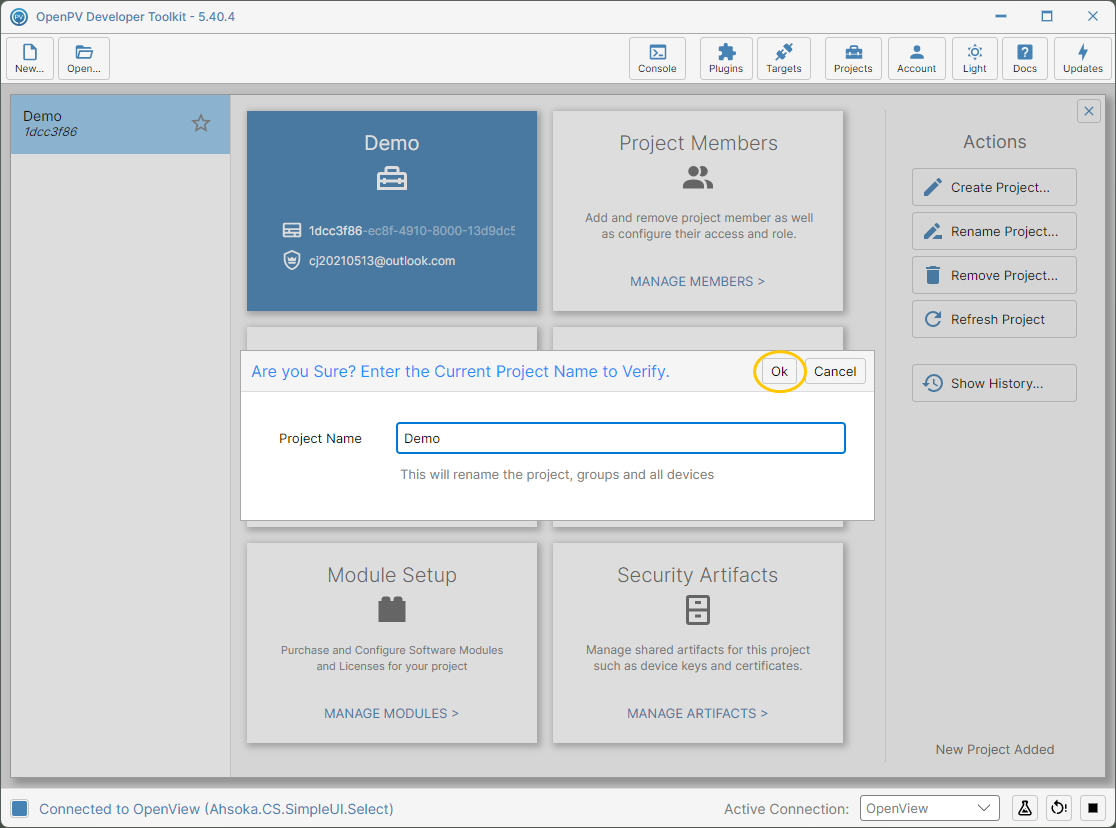The height and width of the screenshot is (828, 1116).
Task: Cancel the rename verification dialog
Action: 835,372
